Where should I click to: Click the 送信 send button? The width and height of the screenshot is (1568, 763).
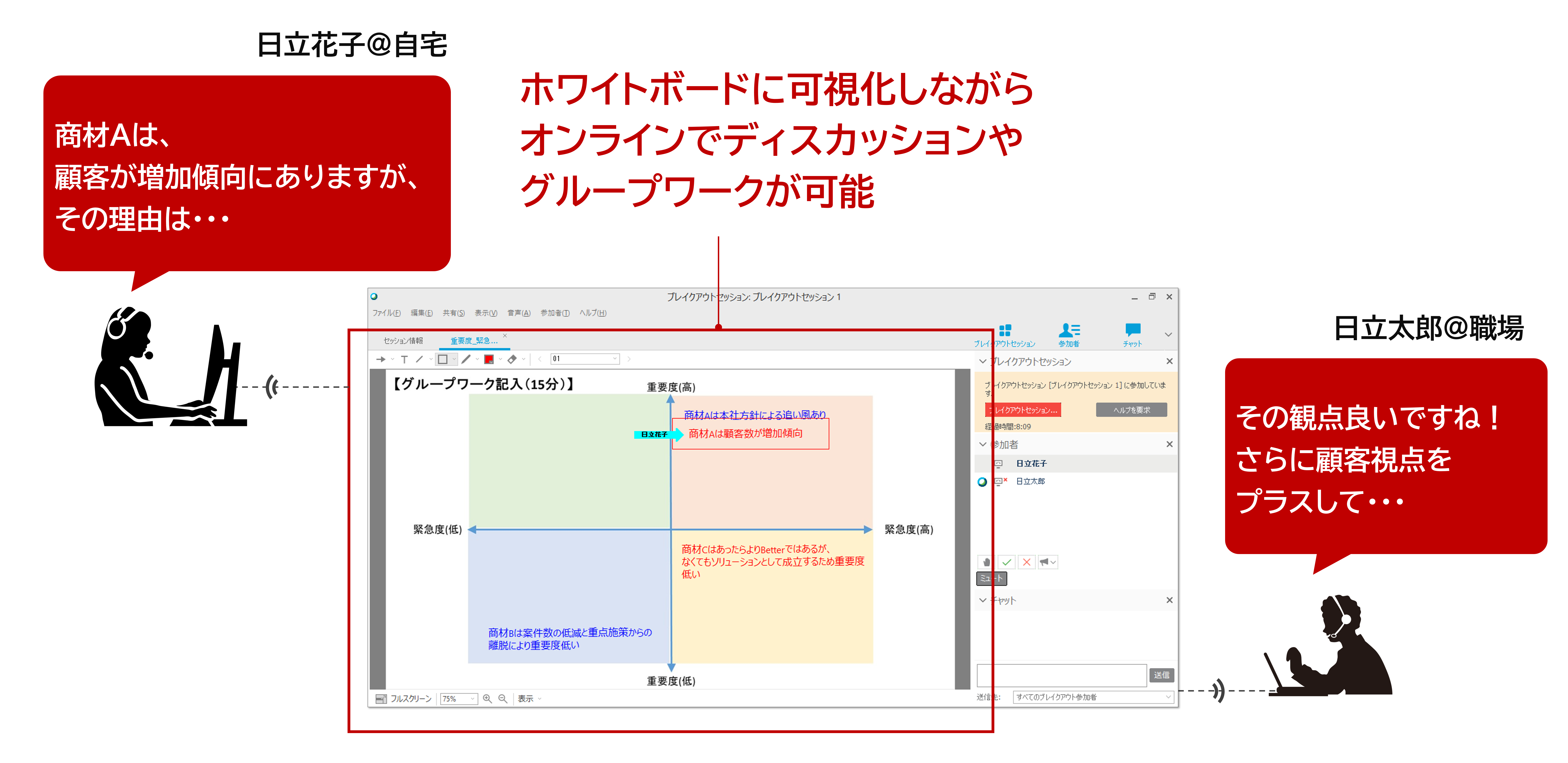pyautogui.click(x=1161, y=675)
